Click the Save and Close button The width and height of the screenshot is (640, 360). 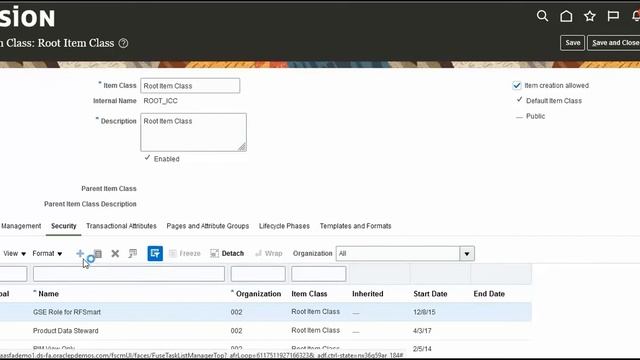pos(614,43)
